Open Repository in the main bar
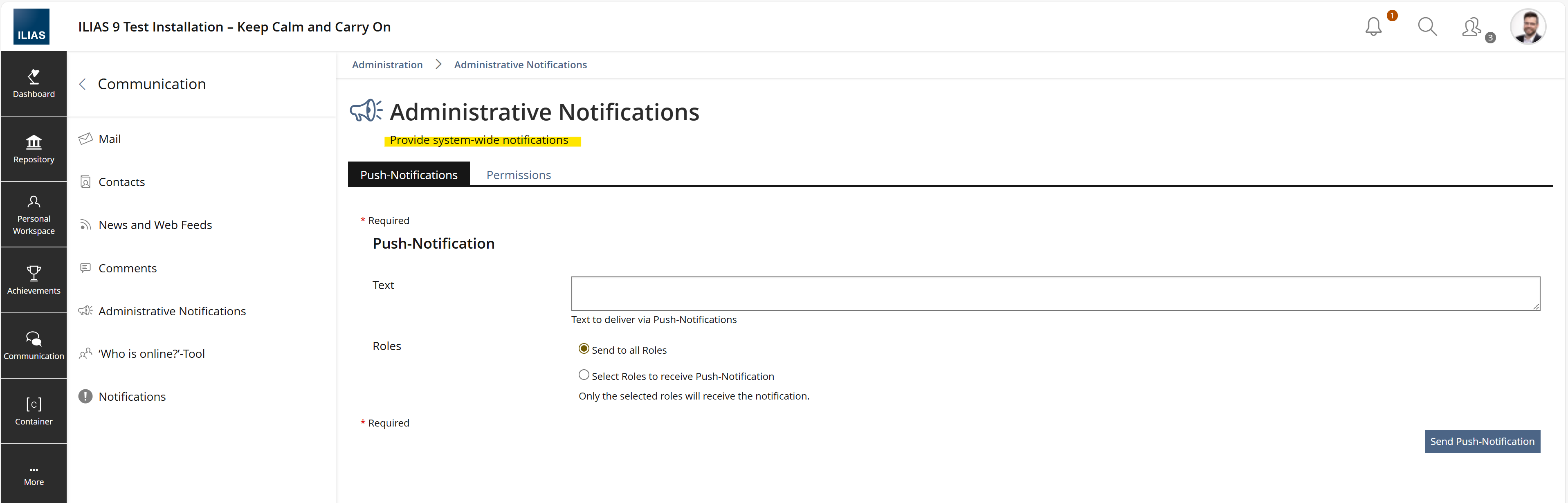This screenshot has width=1568, height=503. (34, 149)
